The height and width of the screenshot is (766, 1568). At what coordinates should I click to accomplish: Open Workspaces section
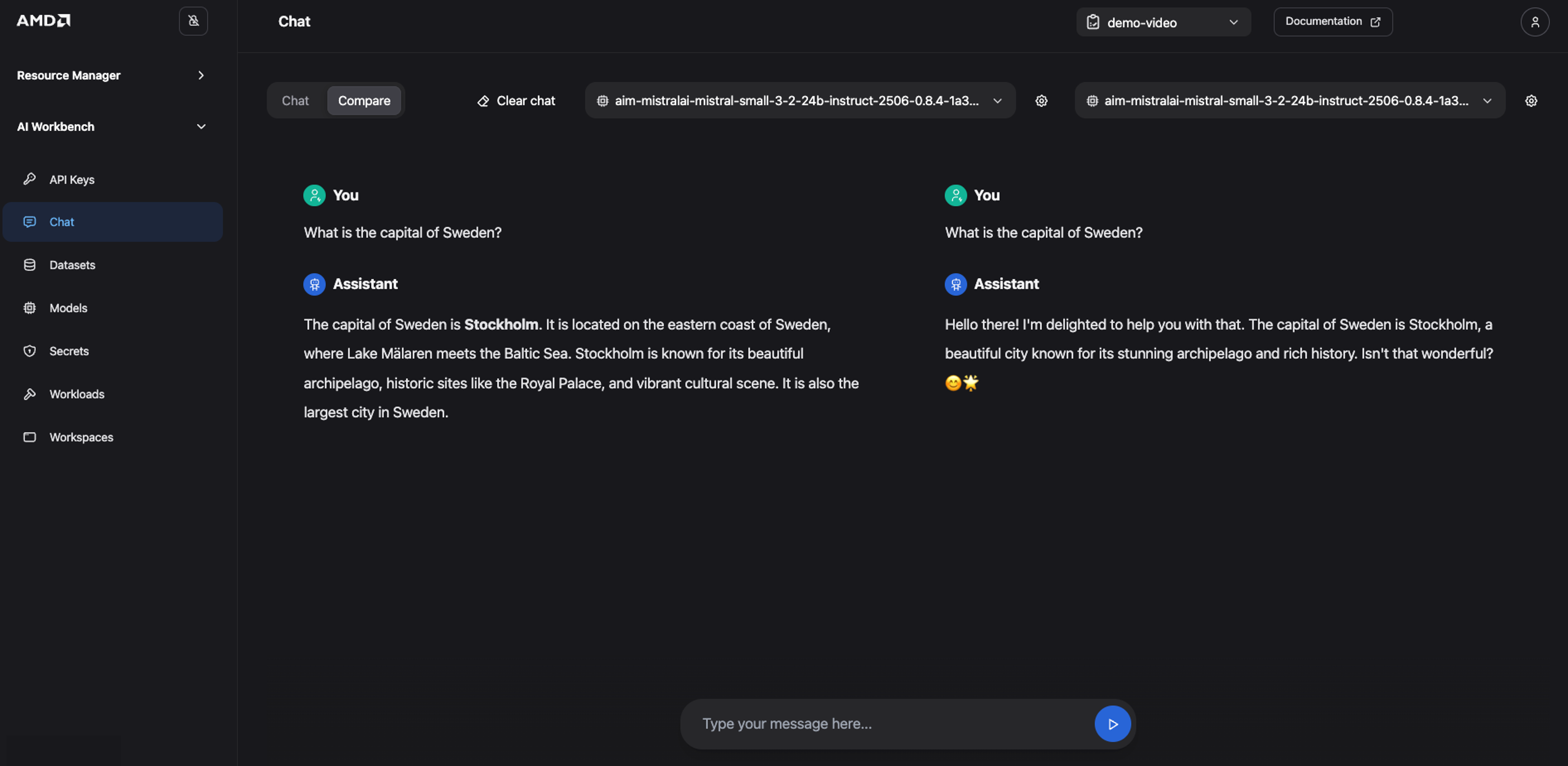coord(81,437)
